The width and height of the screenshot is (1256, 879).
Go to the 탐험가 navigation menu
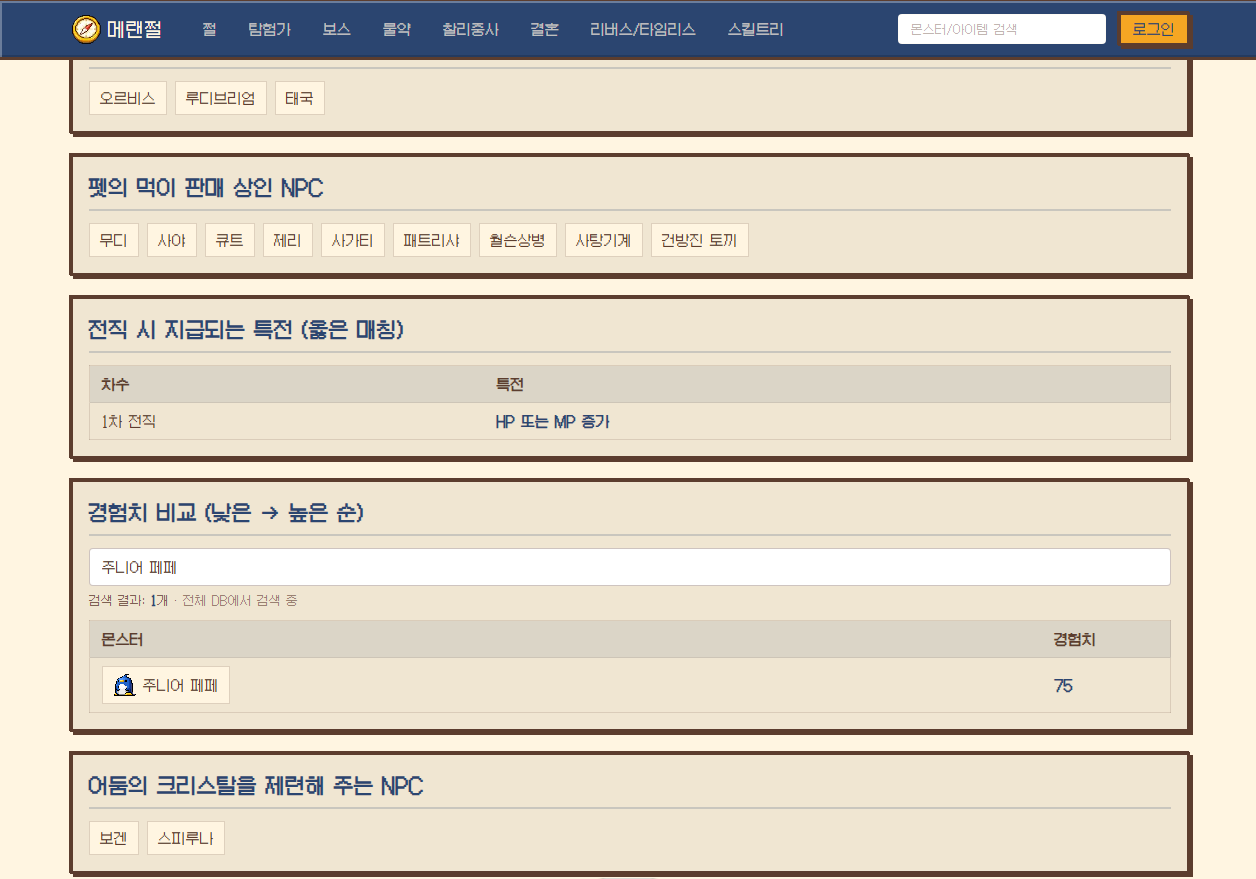click(269, 29)
